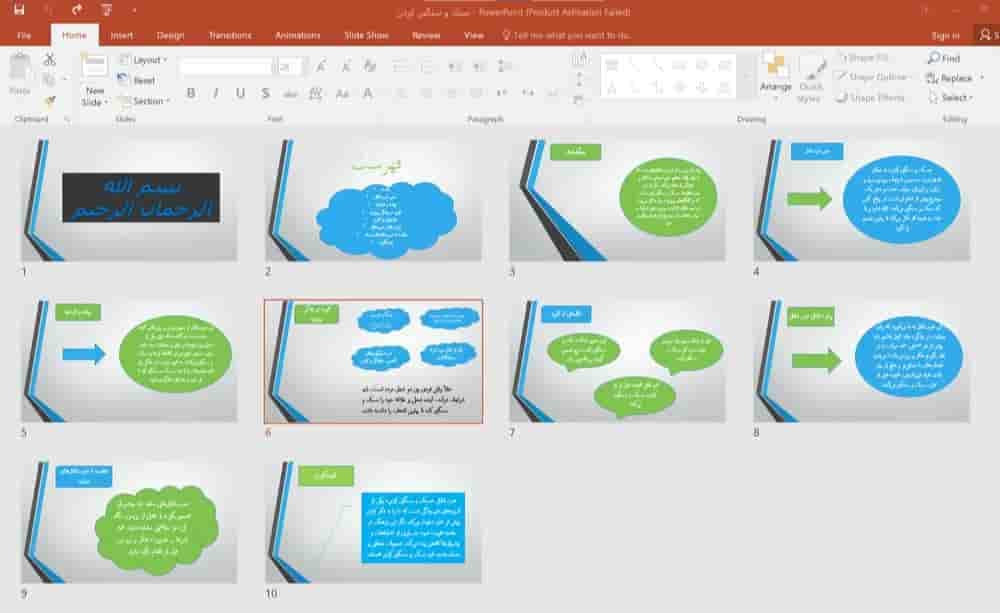Increase the font size with the larger A
The width and height of the screenshot is (1000, 613).
click(x=321, y=66)
